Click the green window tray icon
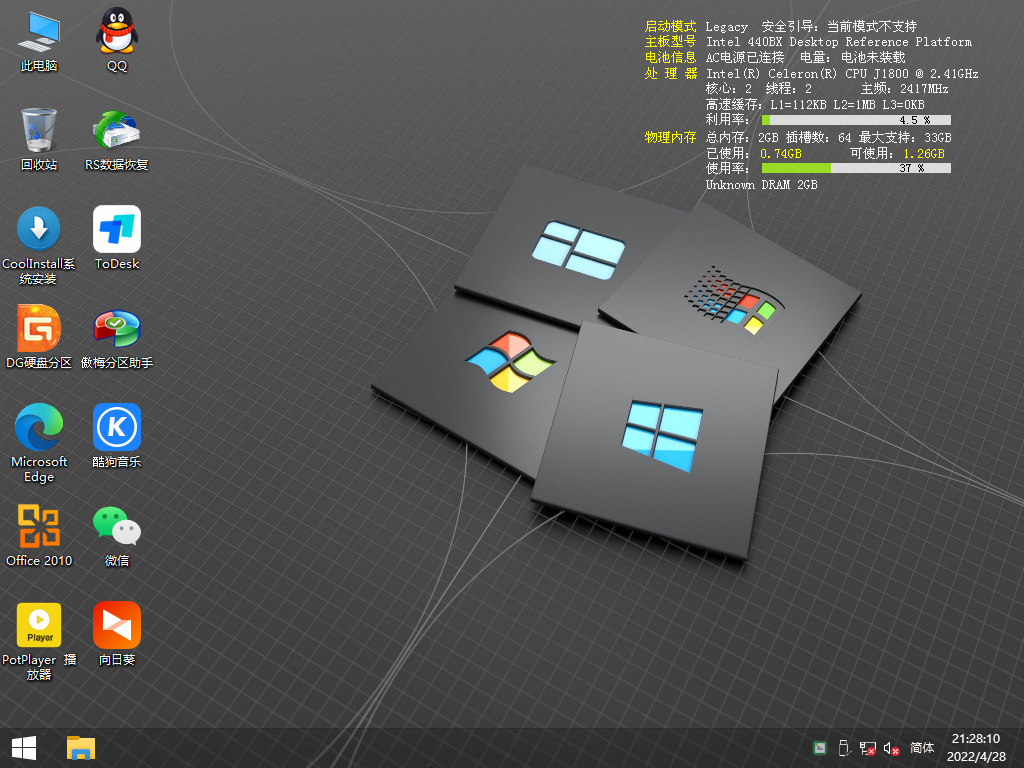 coord(820,748)
